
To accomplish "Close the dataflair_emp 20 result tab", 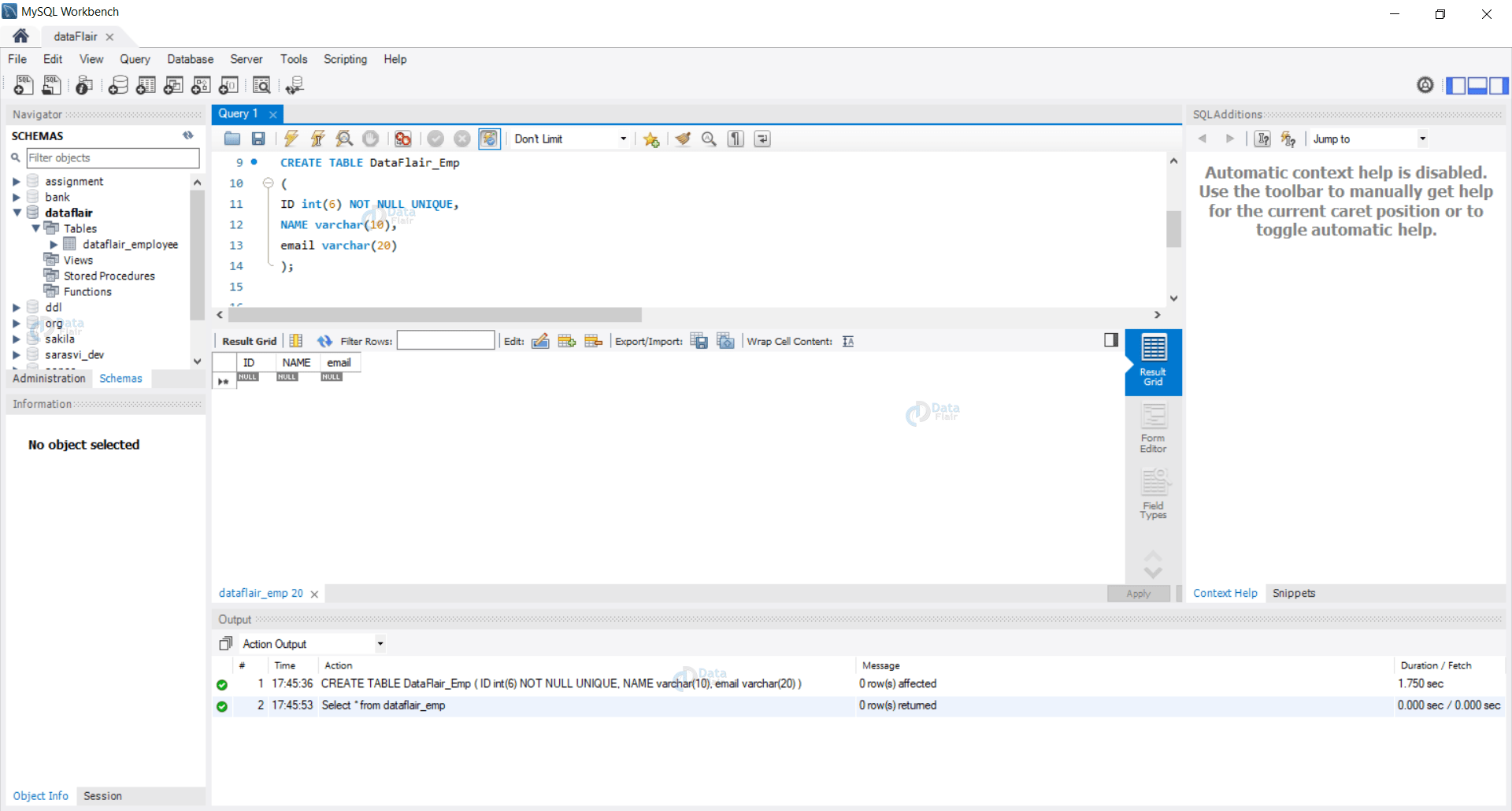I will point(314,594).
